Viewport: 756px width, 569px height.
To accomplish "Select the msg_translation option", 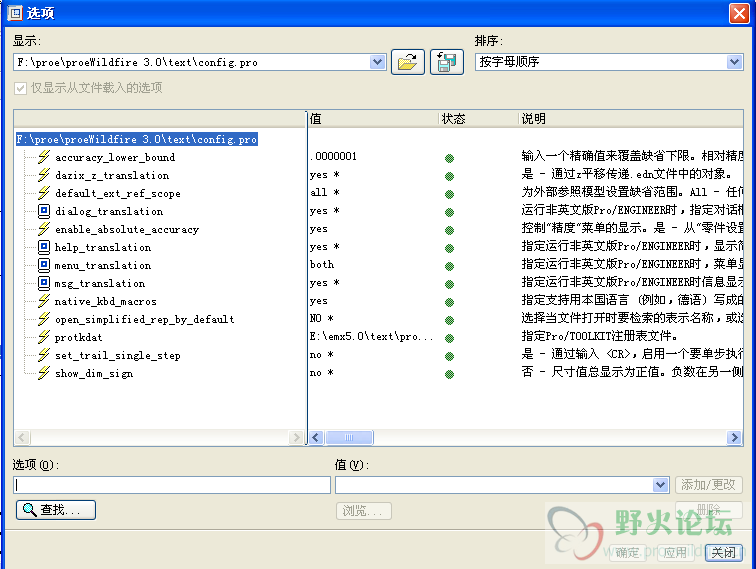I will click(100, 283).
